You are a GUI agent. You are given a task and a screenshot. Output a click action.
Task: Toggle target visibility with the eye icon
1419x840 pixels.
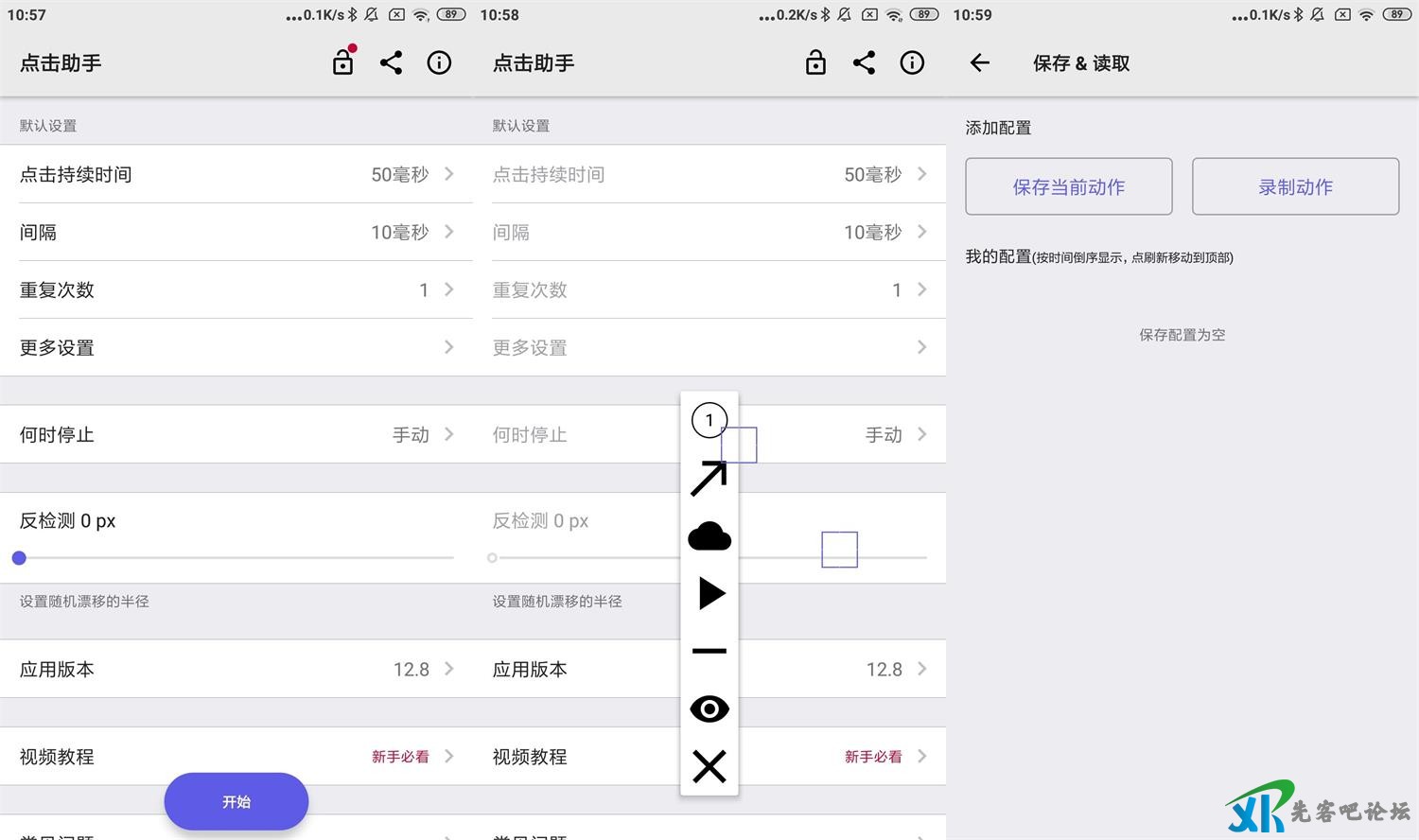click(x=709, y=709)
